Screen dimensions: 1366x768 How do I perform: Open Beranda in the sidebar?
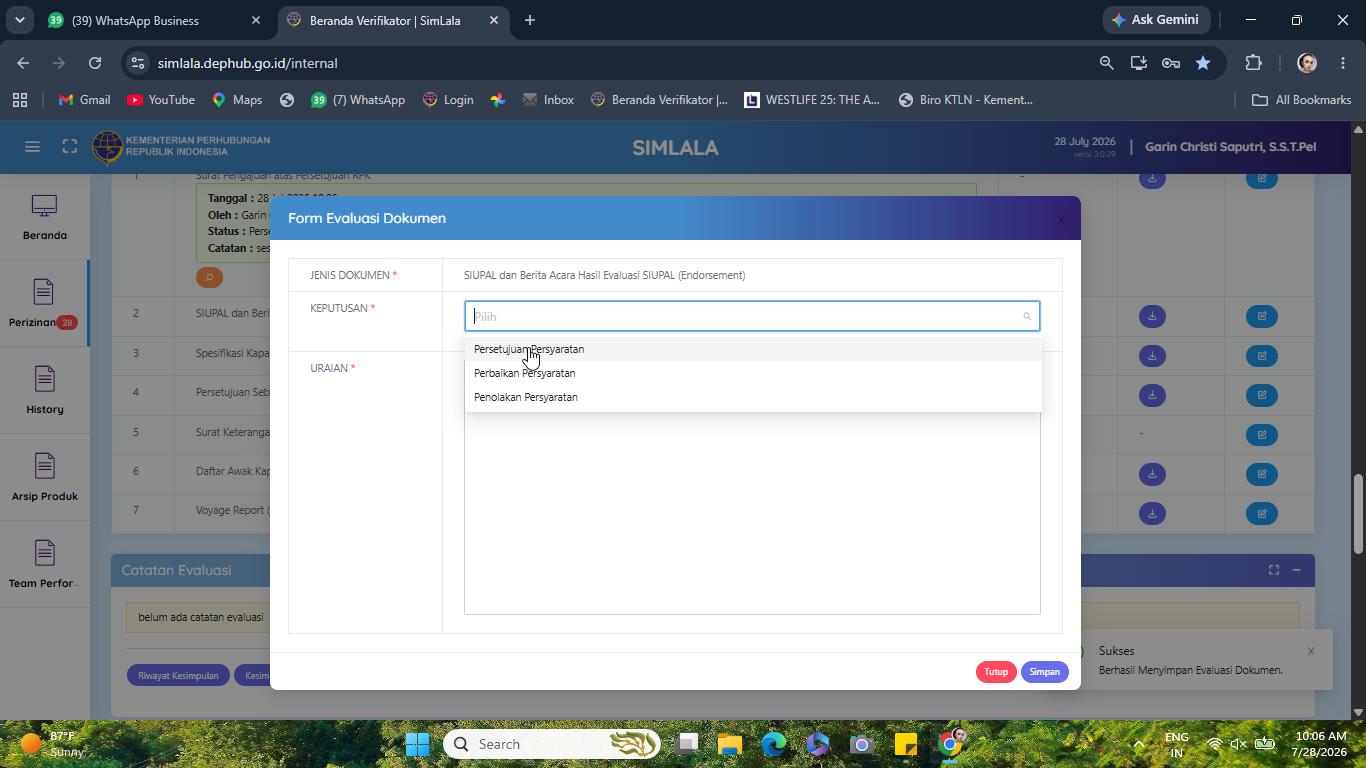click(44, 218)
